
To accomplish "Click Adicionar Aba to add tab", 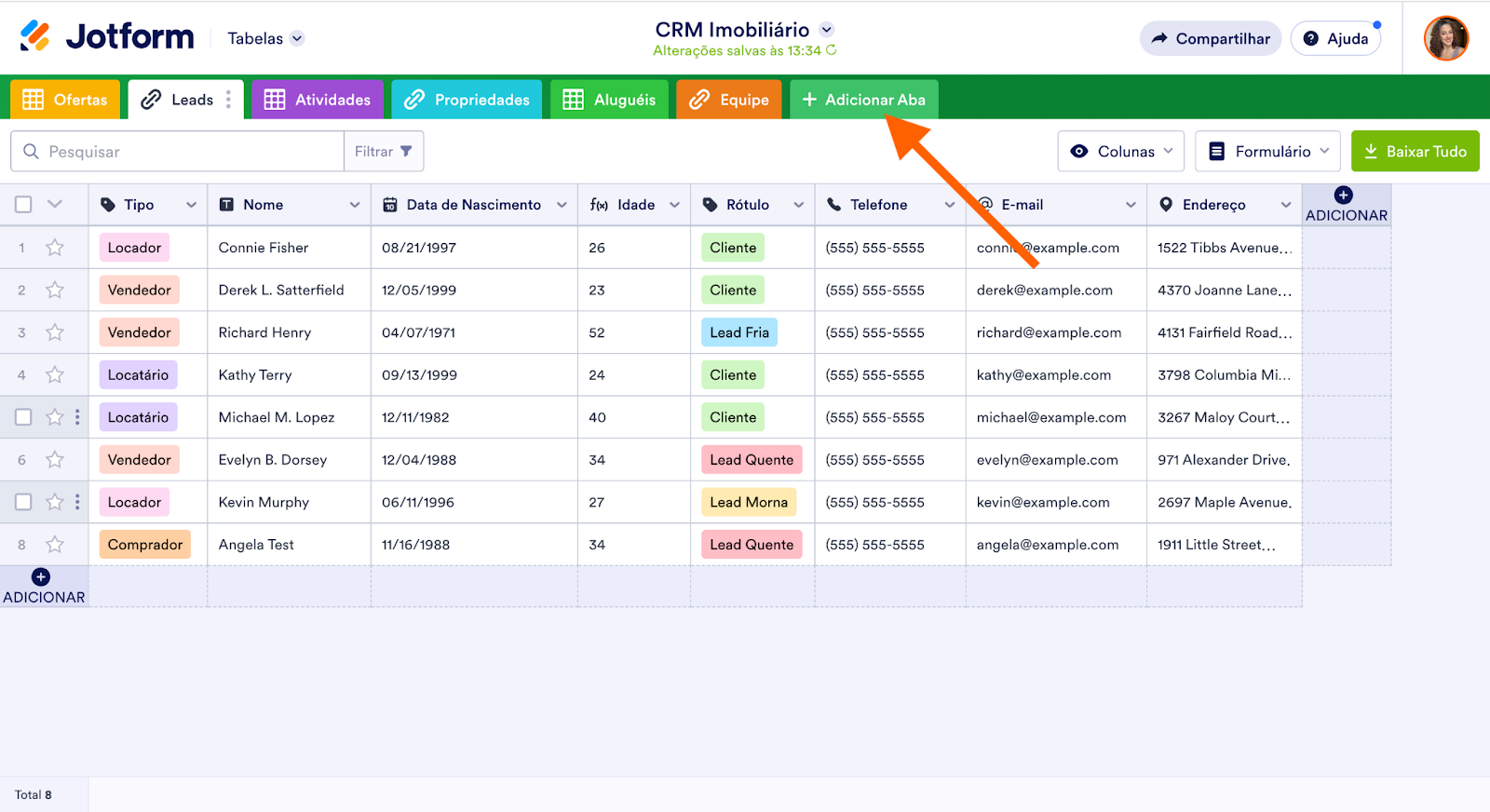I will point(864,100).
